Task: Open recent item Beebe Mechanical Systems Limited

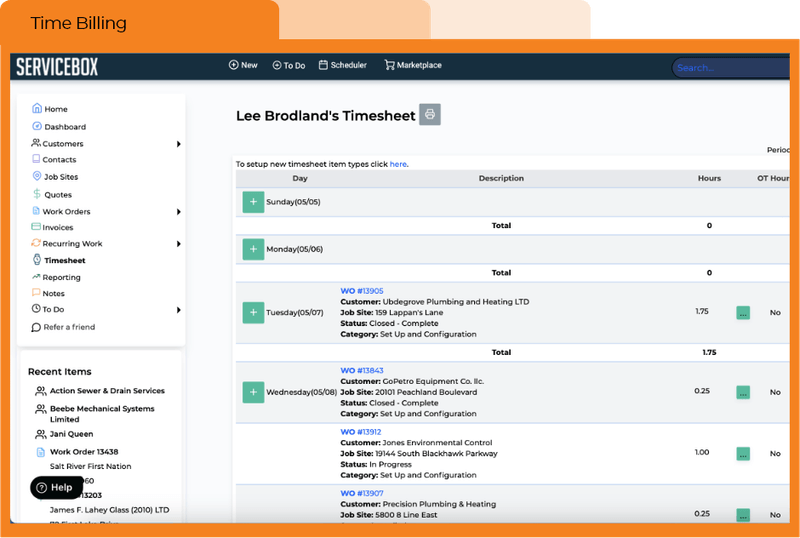Action: (x=102, y=413)
